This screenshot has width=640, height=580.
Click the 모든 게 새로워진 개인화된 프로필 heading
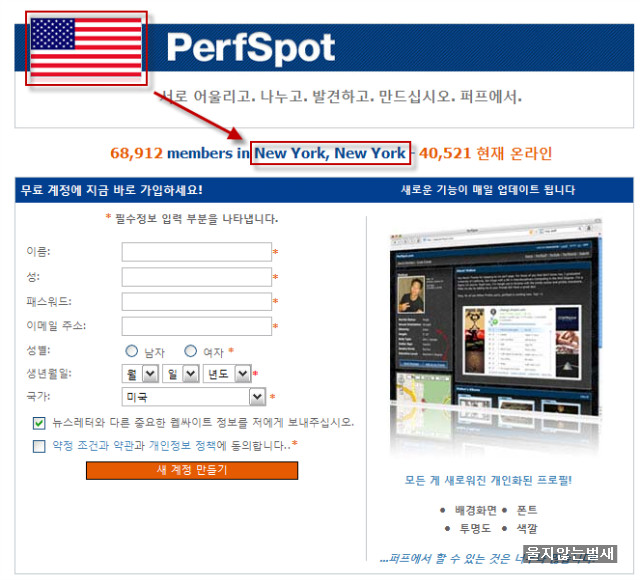coord(488,480)
